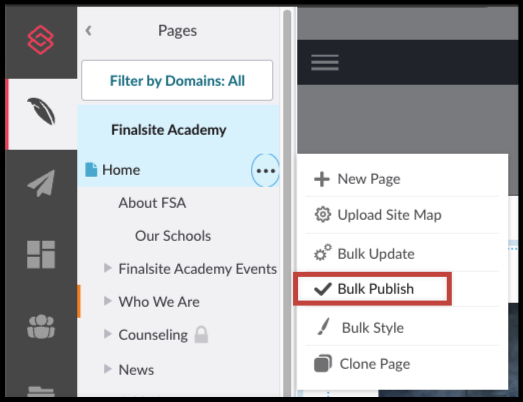Select the Finalsite Academy site heading
This screenshot has height=402, width=523.
pyautogui.click(x=169, y=130)
